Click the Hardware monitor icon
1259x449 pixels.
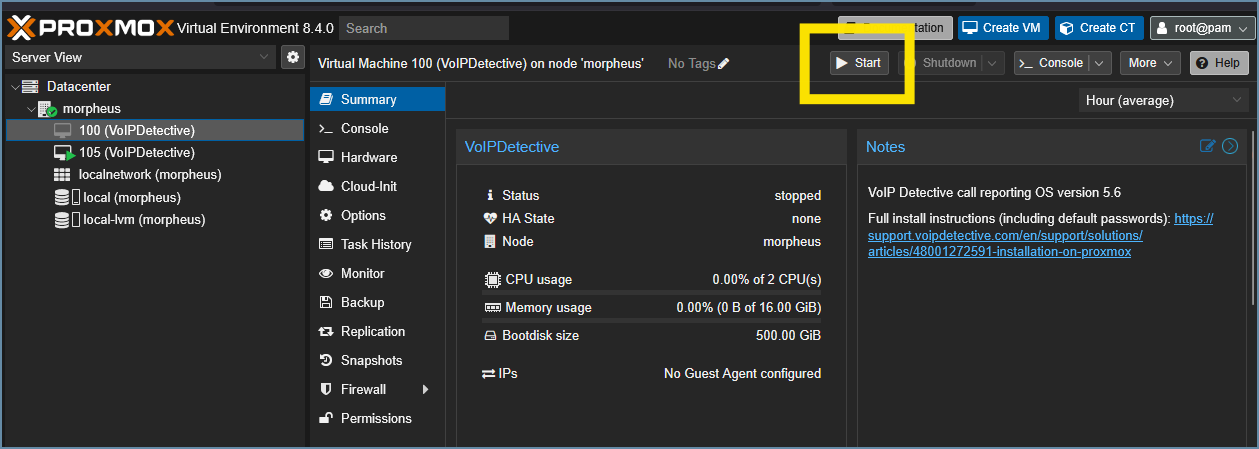[x=325, y=157]
